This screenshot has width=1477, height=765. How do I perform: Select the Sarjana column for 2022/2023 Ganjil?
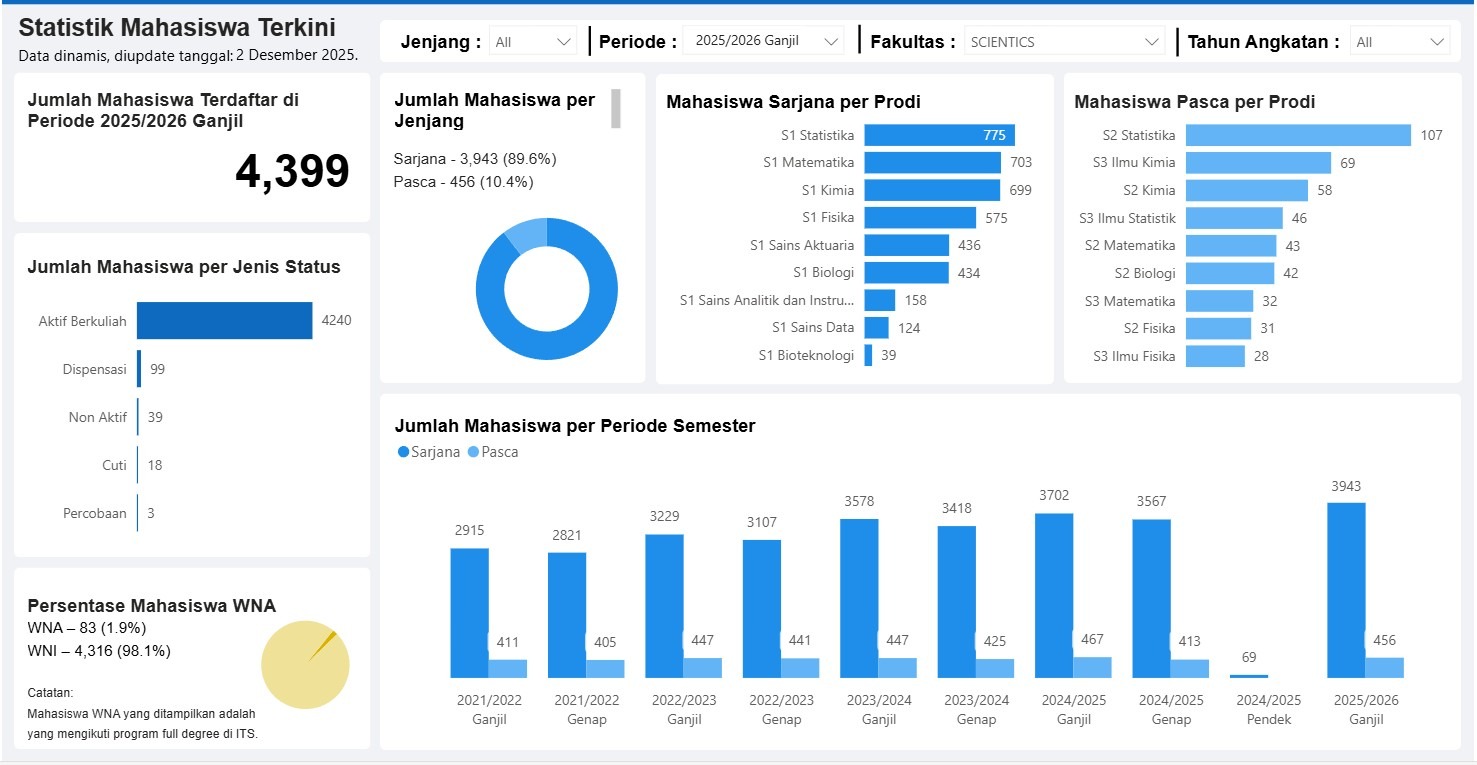tap(665, 606)
